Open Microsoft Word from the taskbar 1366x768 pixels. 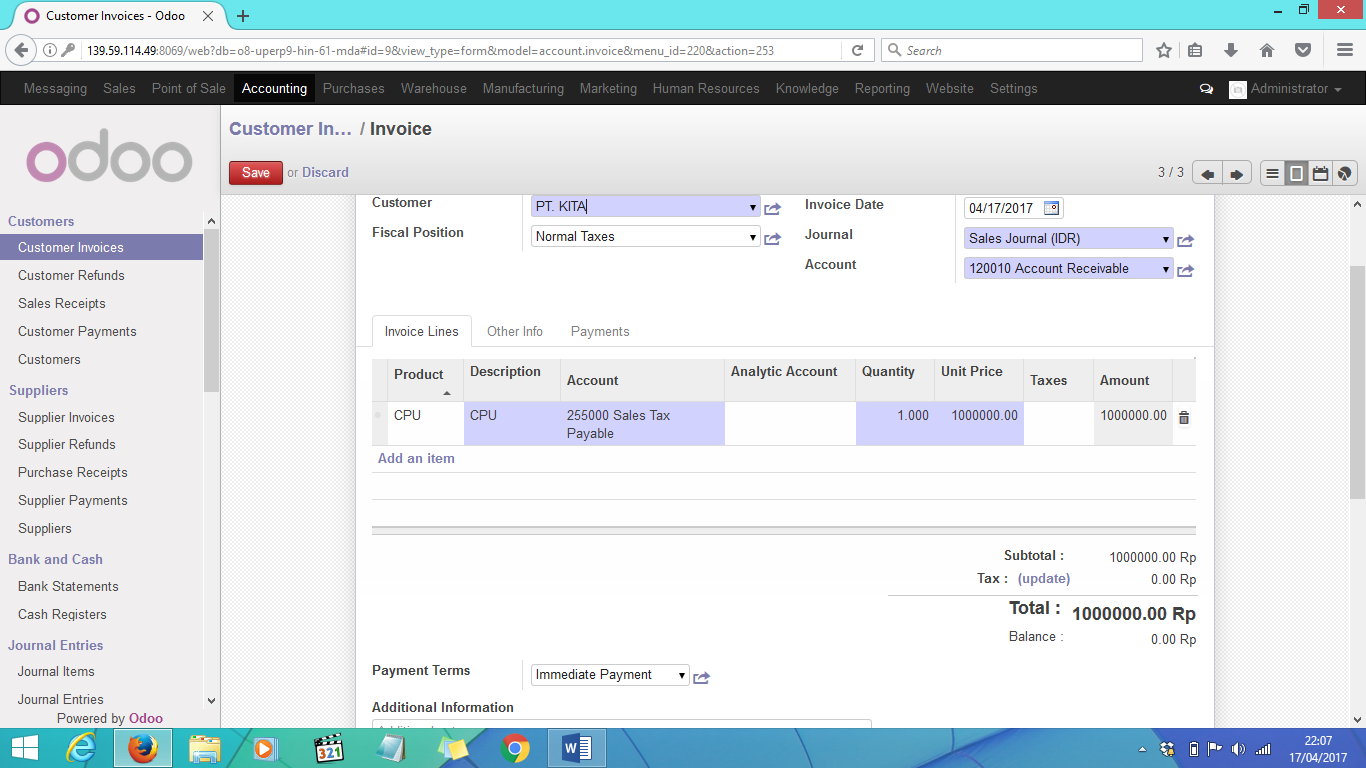point(577,748)
